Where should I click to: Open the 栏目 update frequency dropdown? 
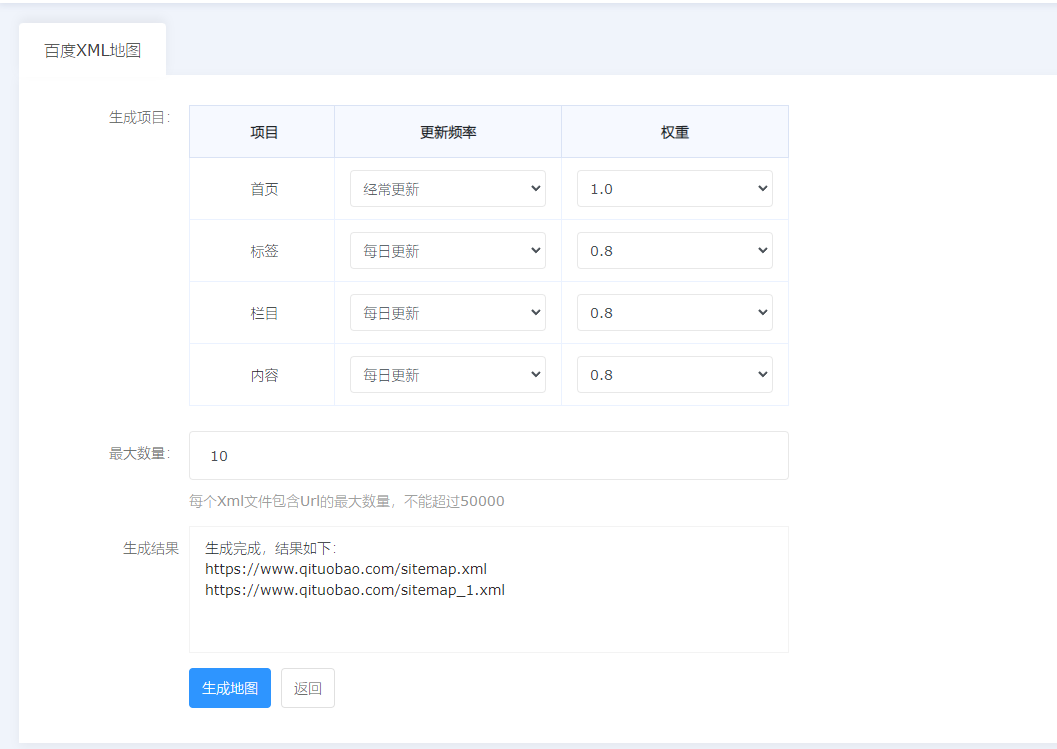click(x=447, y=313)
